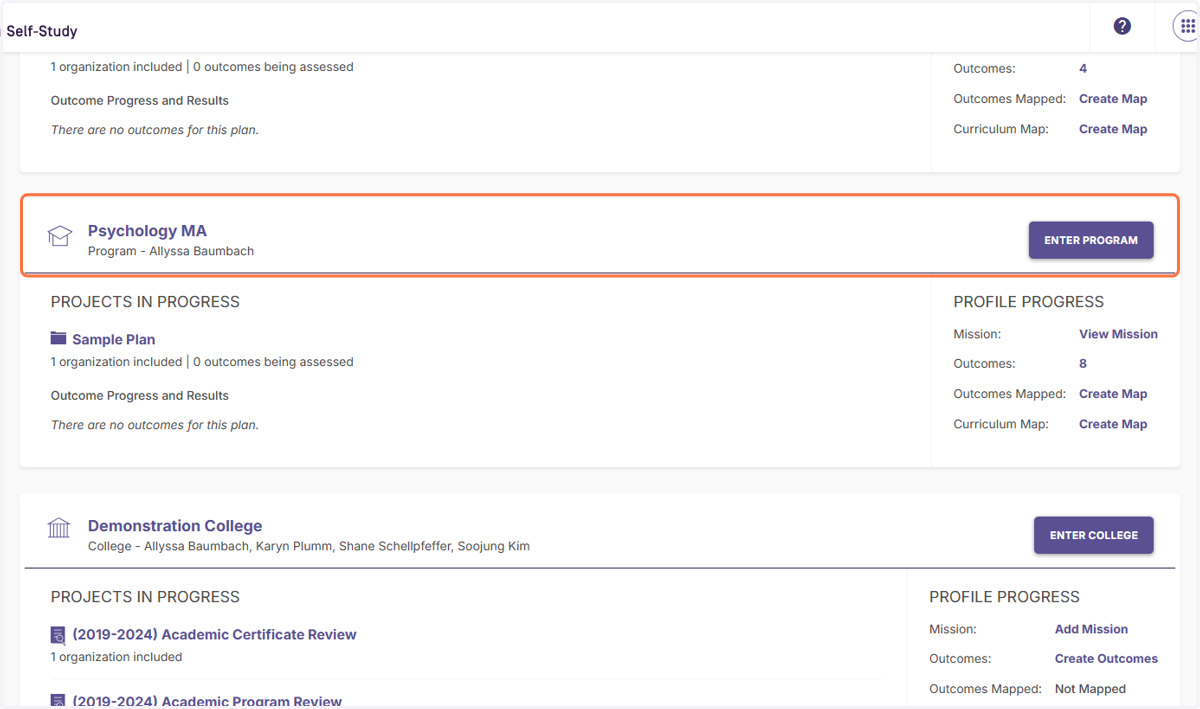1200x709 pixels.
Task: Click the ENTER COLLEGE button
Action: (x=1094, y=535)
